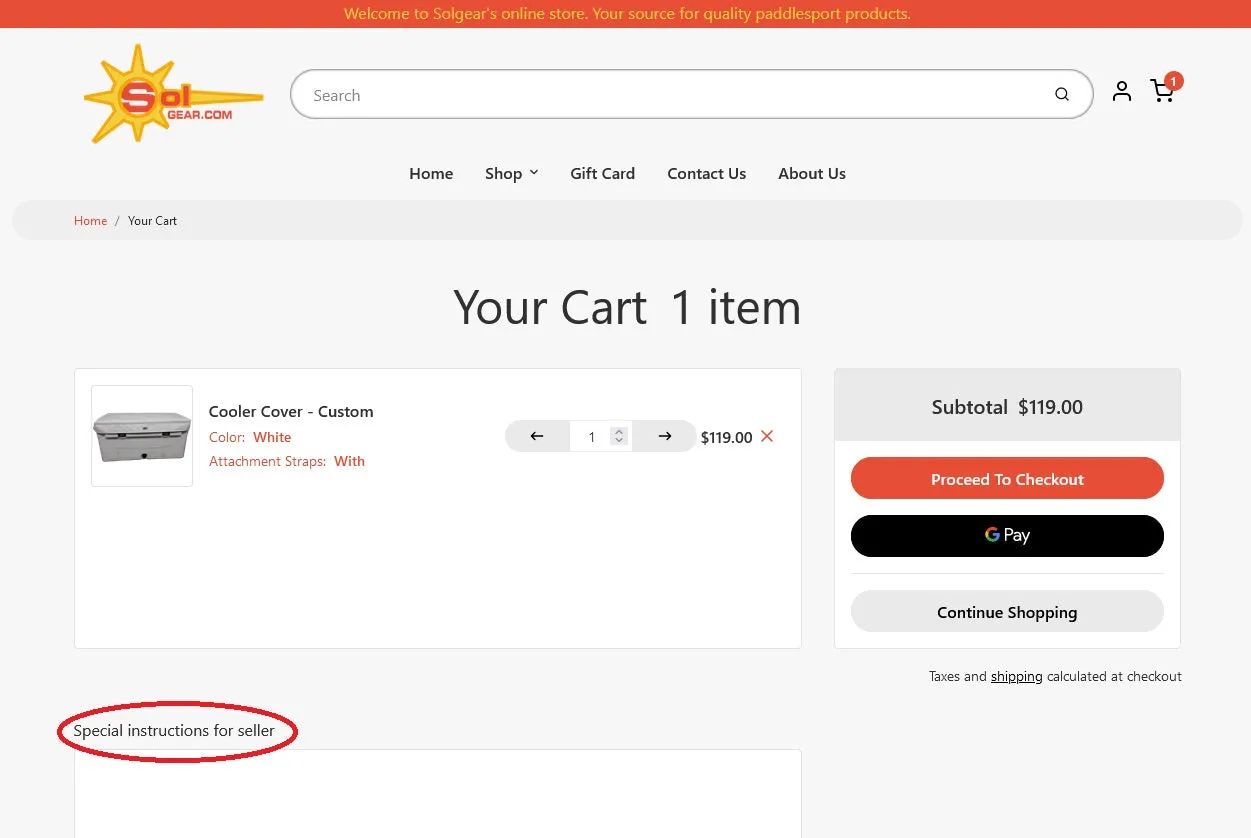Viewport: 1251px width, 838px height.
Task: Open the Gift Card page
Action: pyautogui.click(x=602, y=173)
